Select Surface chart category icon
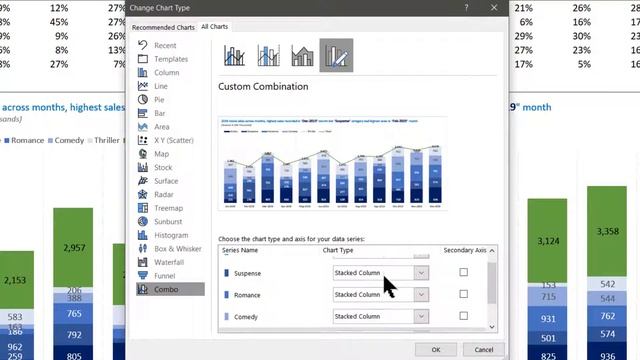The height and width of the screenshot is (360, 640). pyautogui.click(x=142, y=180)
